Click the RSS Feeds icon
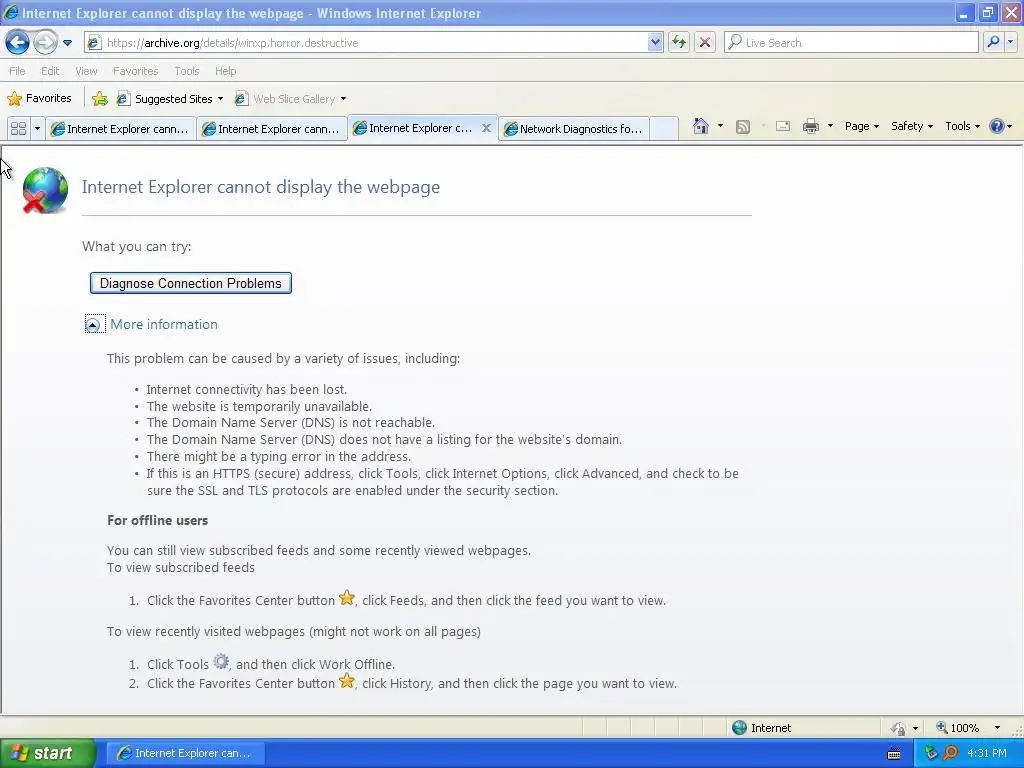This screenshot has width=1024, height=768. [743, 127]
